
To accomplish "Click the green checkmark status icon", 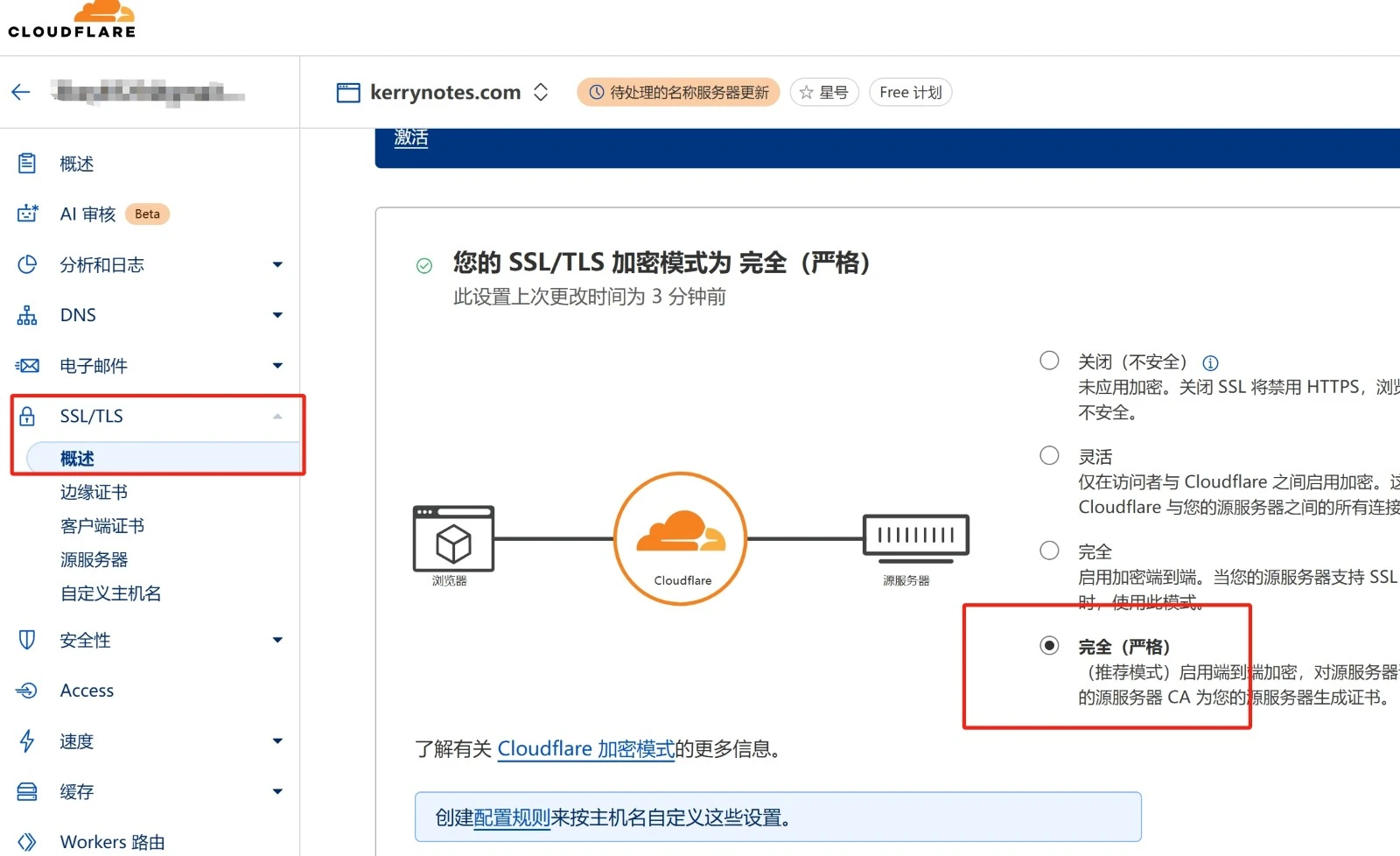I will point(424,265).
